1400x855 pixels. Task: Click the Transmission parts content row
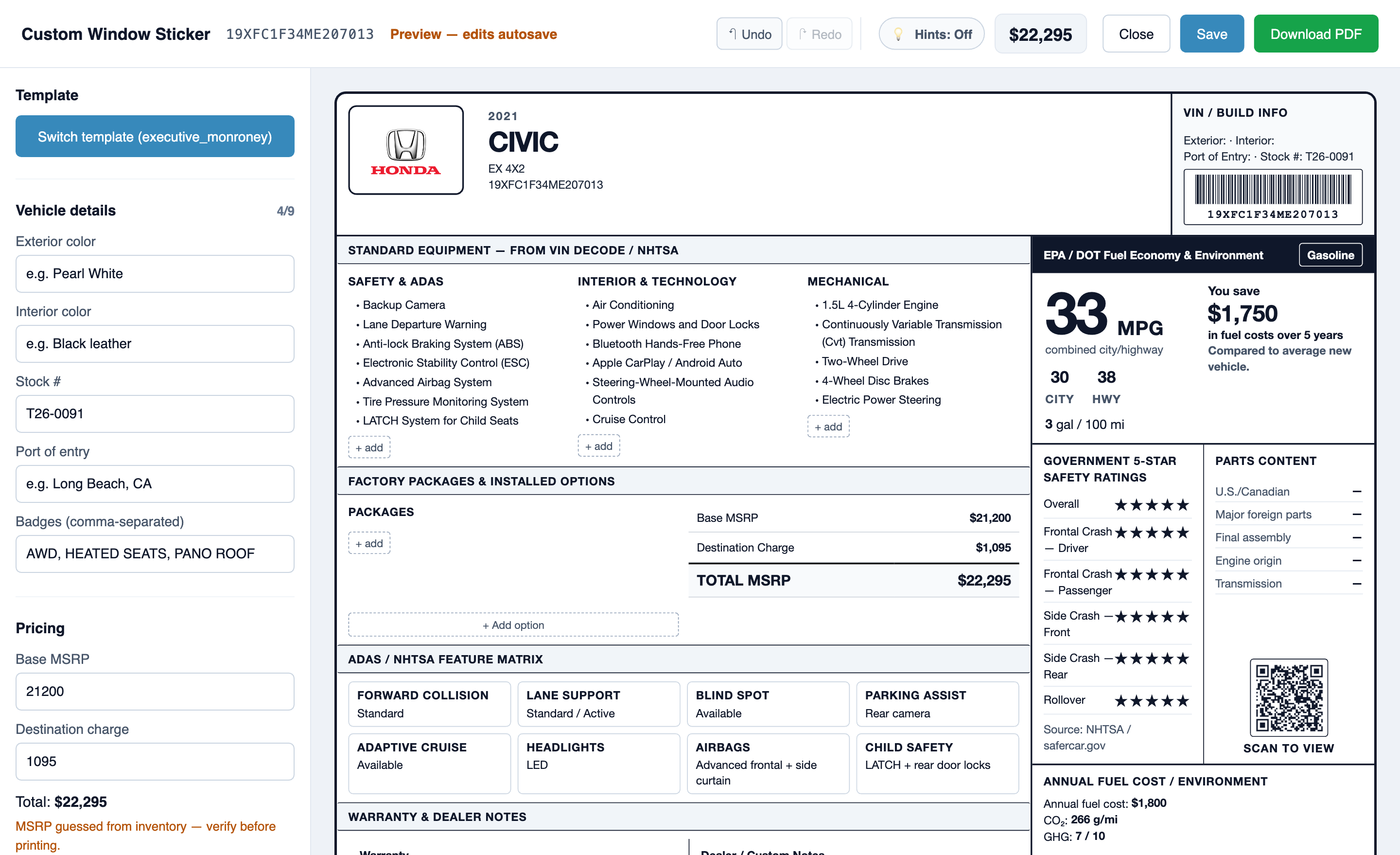click(x=1288, y=583)
